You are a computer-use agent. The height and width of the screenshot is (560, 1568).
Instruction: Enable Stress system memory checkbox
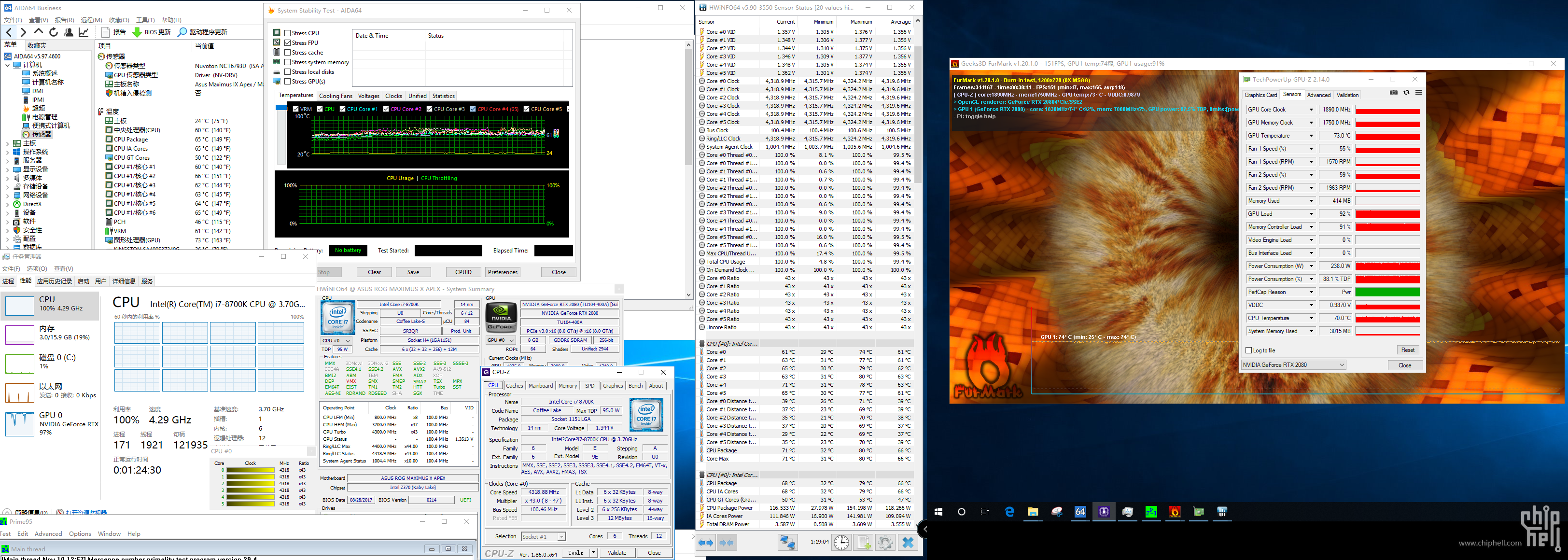coord(287,62)
